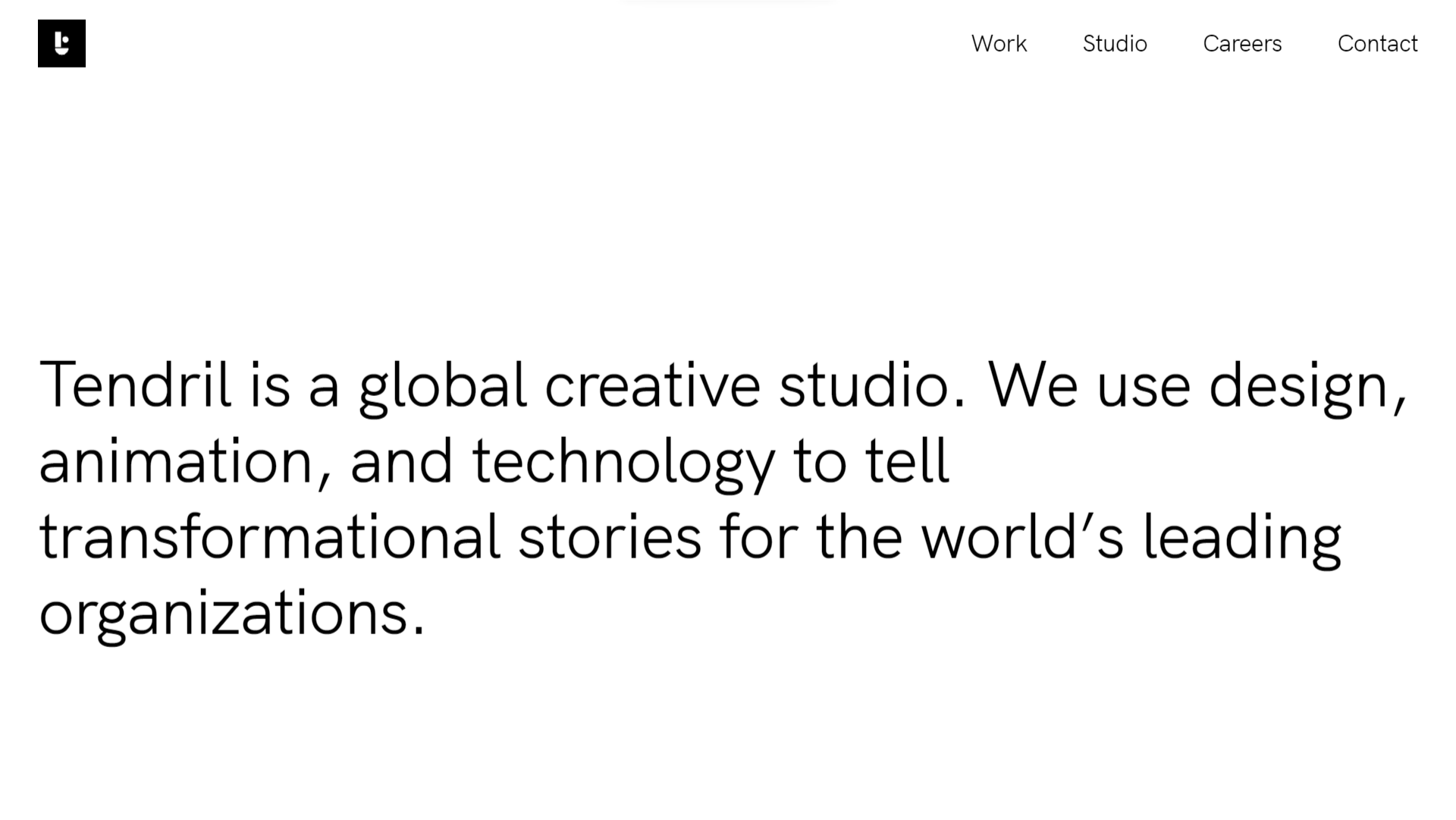
Task: Open the Studio page
Action: click(x=1115, y=44)
